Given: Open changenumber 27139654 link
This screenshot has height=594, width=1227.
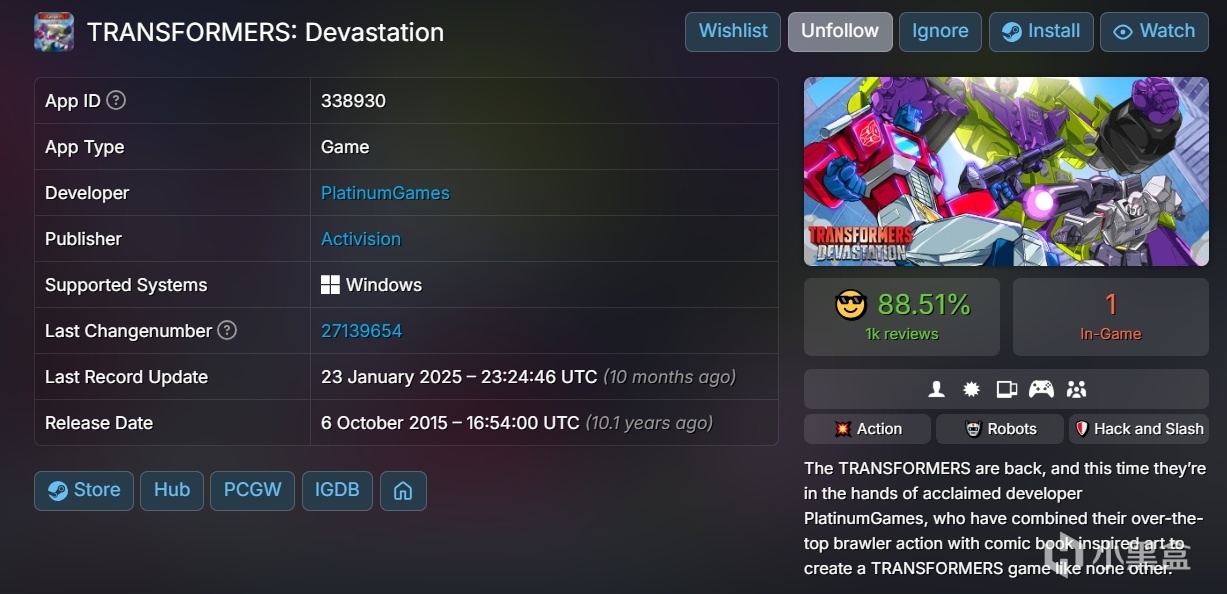Looking at the screenshot, I should 362,331.
